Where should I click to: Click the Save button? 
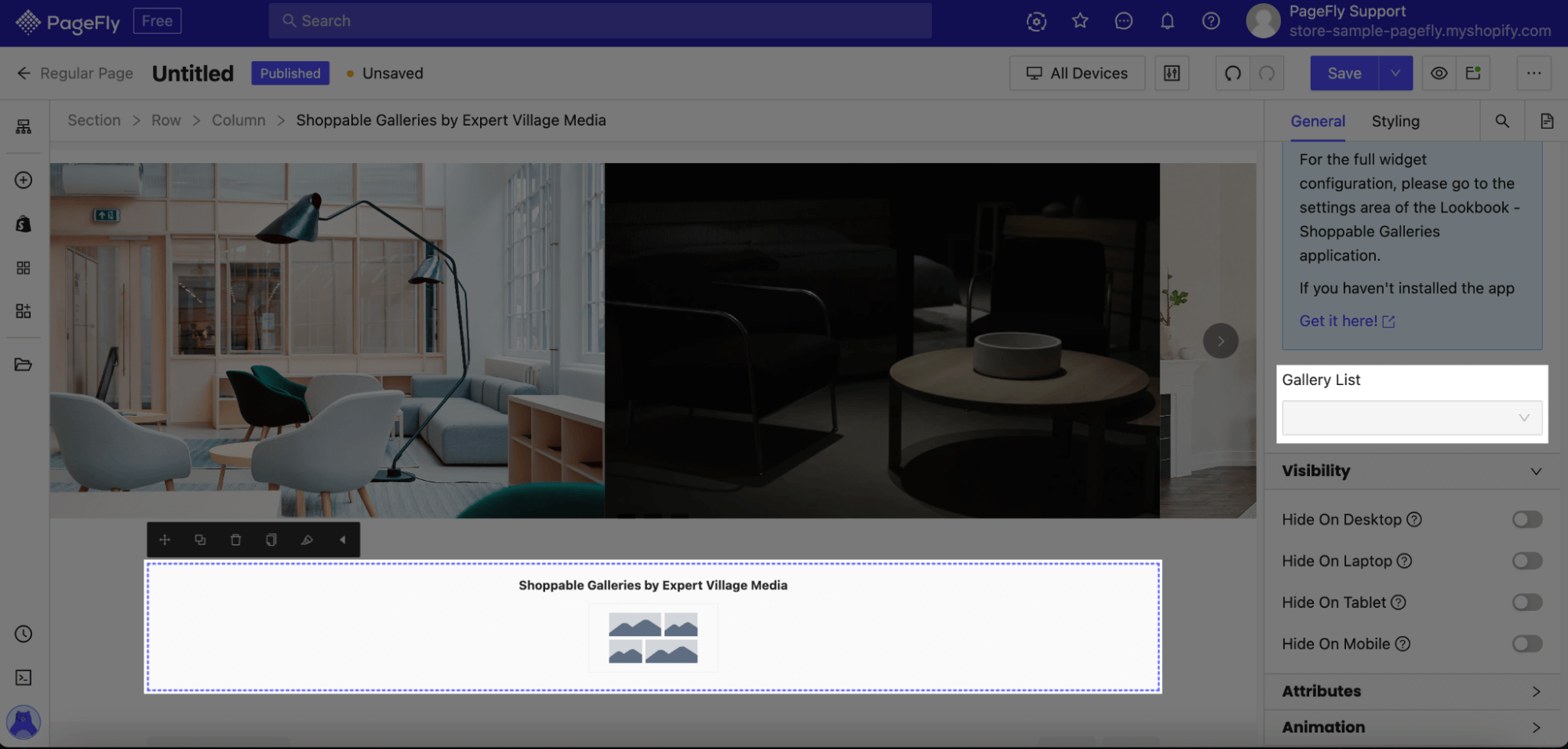pyautogui.click(x=1344, y=73)
